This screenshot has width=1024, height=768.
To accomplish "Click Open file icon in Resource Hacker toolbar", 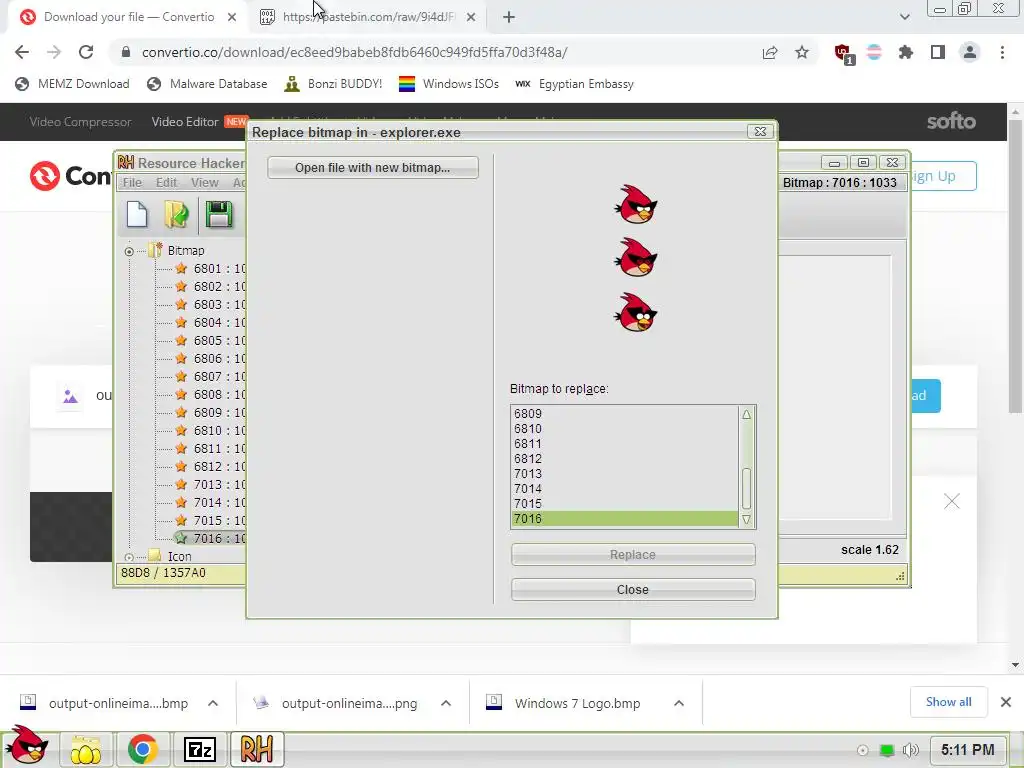I will pos(176,215).
